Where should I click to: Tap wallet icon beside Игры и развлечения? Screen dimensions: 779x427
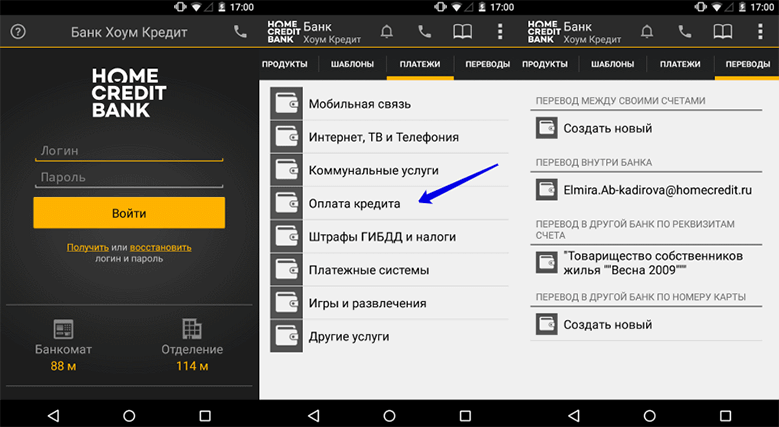coord(286,303)
